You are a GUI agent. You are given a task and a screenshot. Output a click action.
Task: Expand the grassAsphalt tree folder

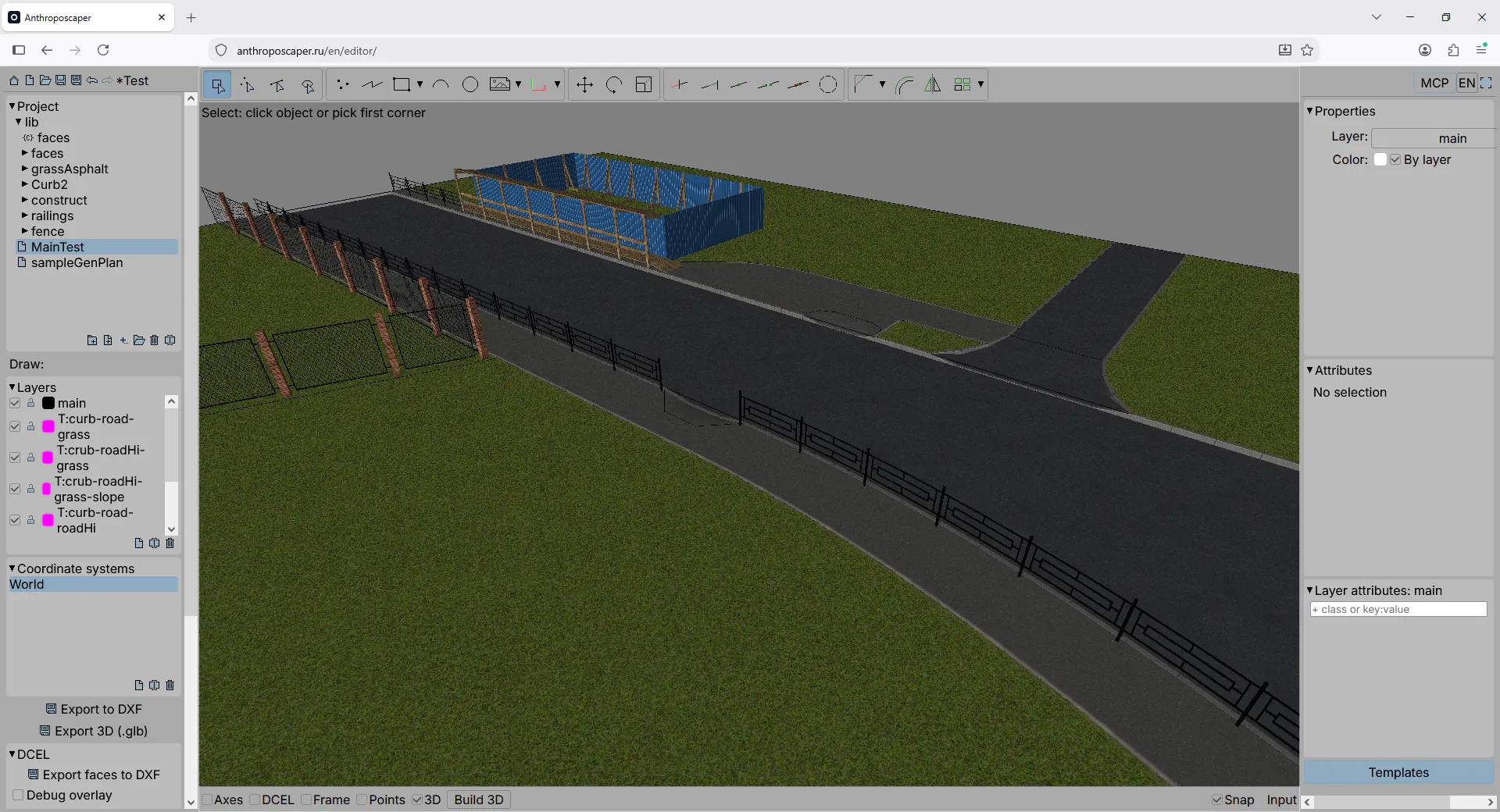click(x=25, y=169)
